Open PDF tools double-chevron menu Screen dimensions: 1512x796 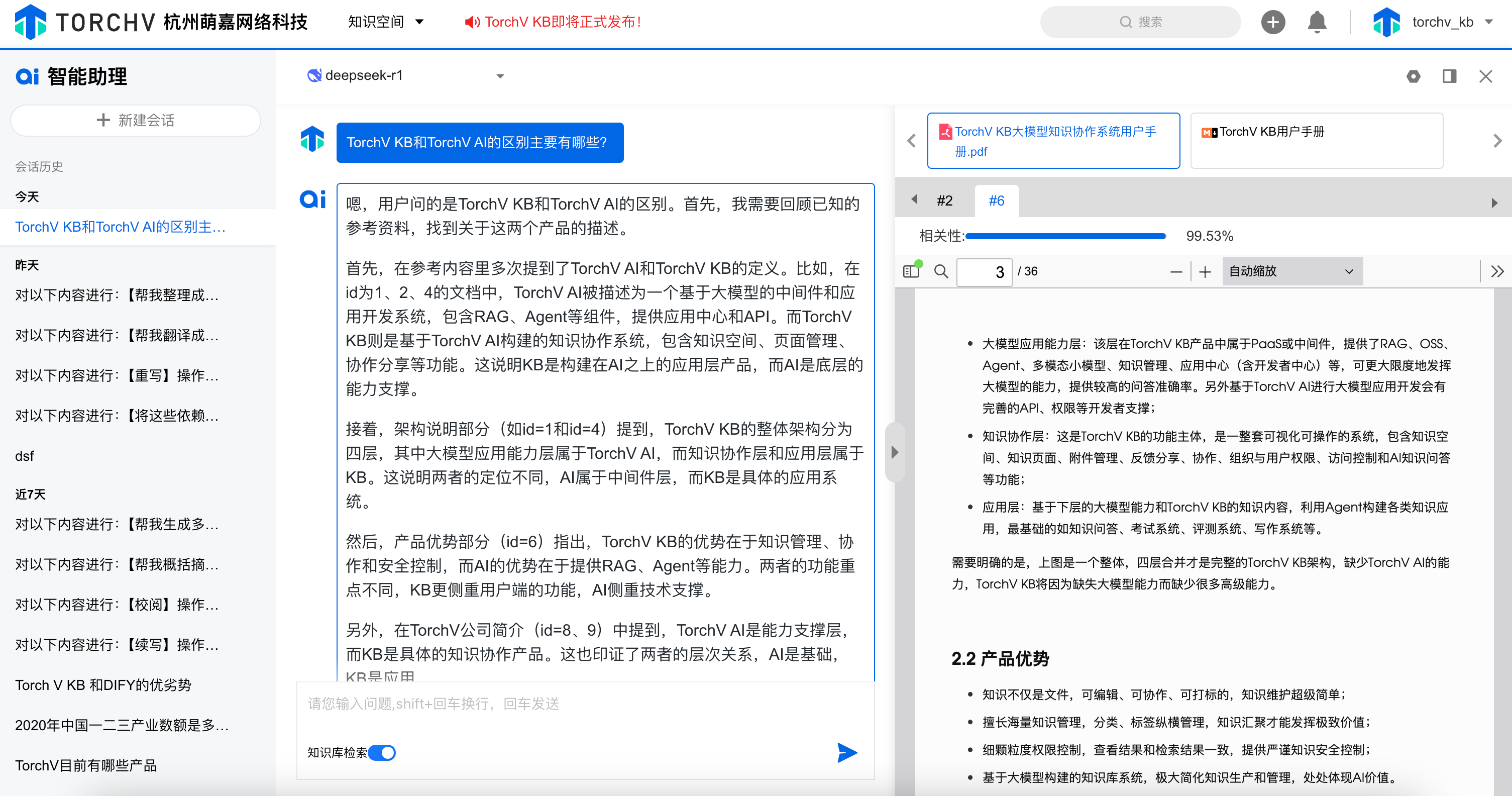pyautogui.click(x=1497, y=271)
